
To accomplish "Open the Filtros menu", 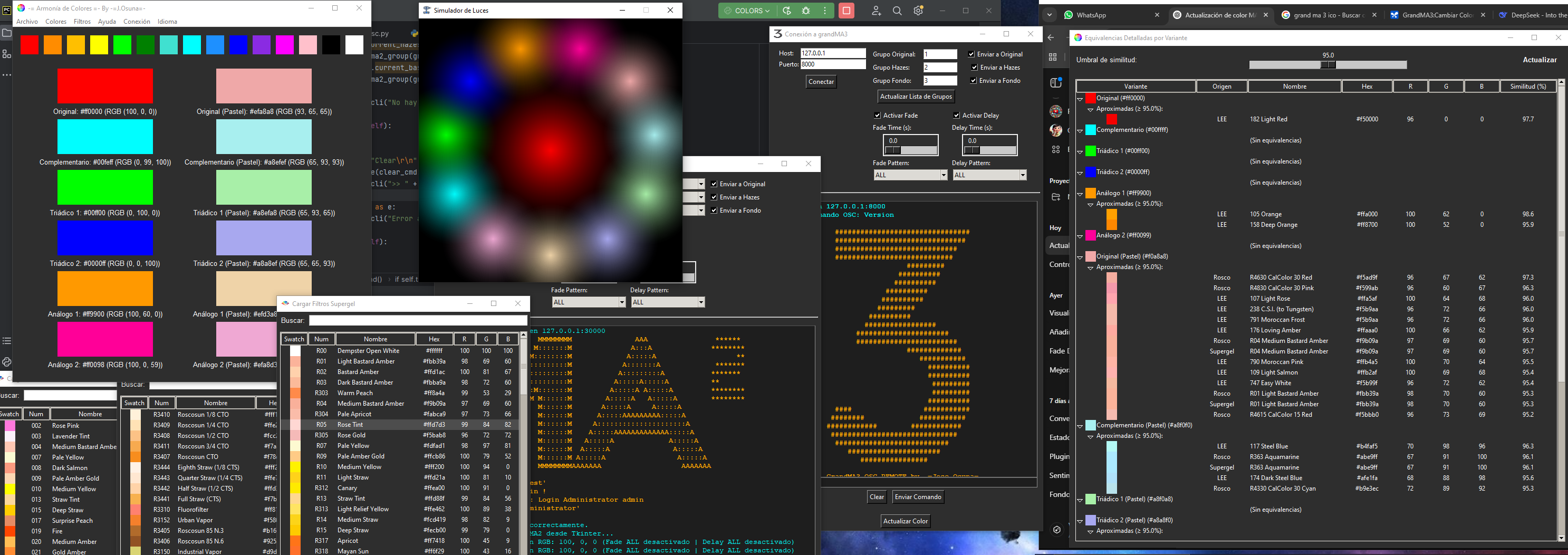I will [82, 21].
